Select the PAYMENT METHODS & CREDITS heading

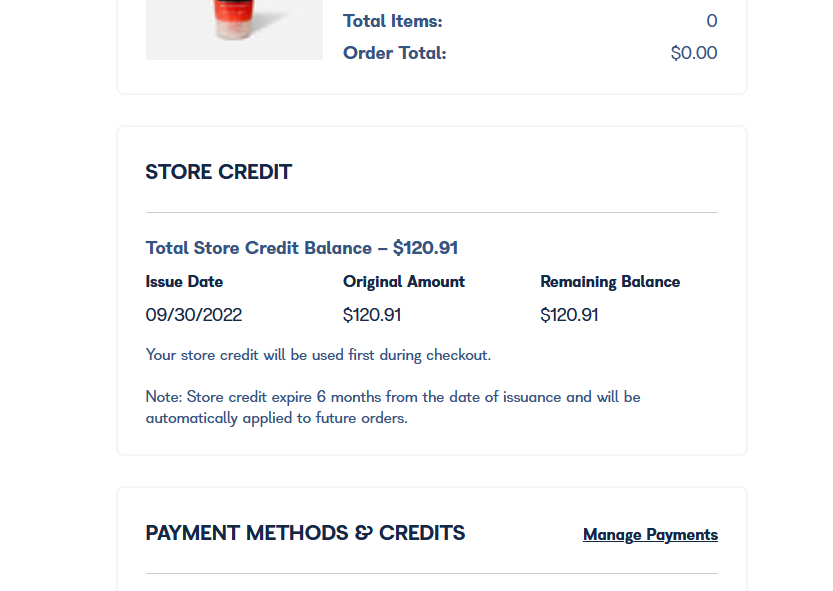click(x=305, y=532)
